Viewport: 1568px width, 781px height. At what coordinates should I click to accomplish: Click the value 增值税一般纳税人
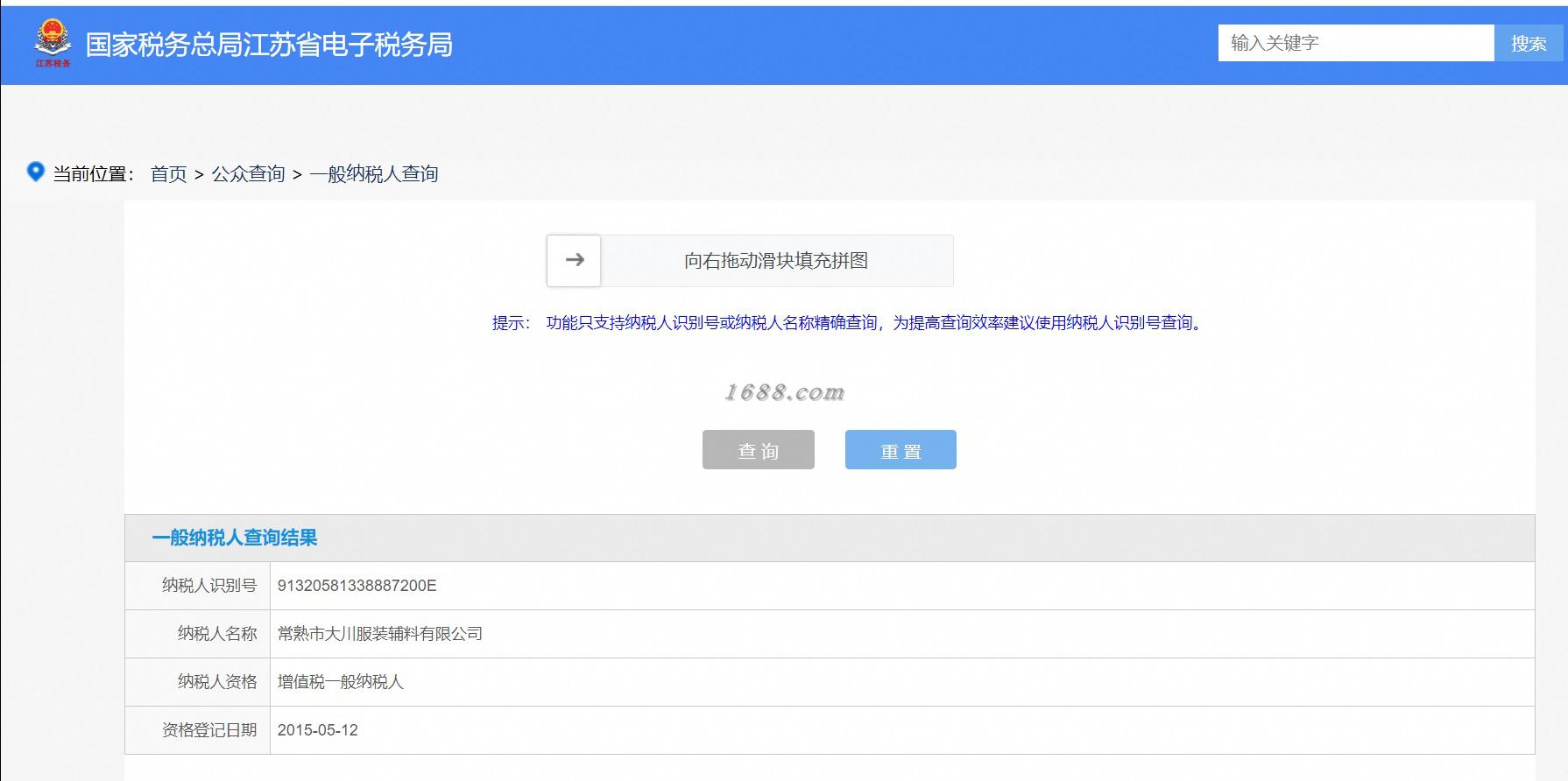[340, 682]
